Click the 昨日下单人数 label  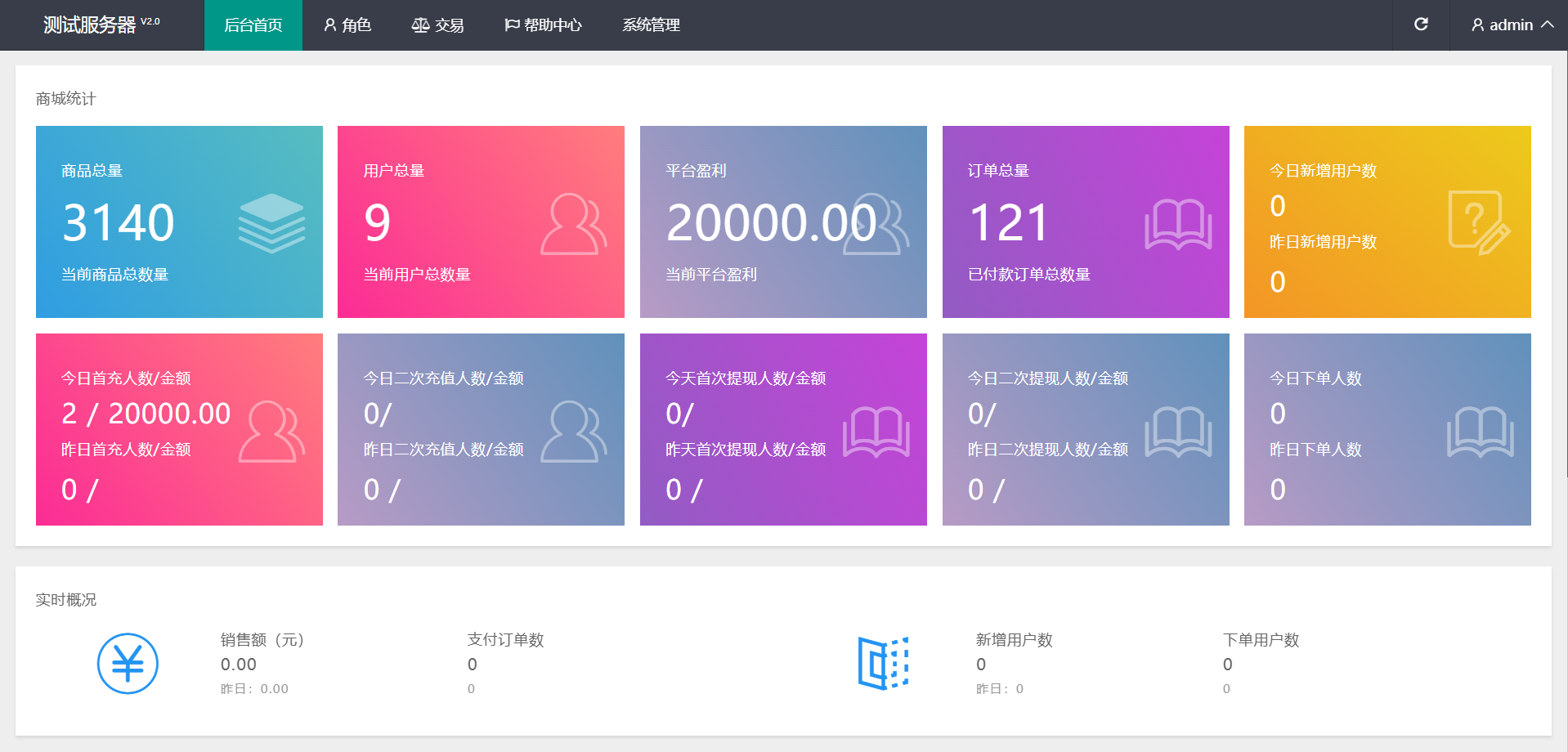click(x=1316, y=450)
